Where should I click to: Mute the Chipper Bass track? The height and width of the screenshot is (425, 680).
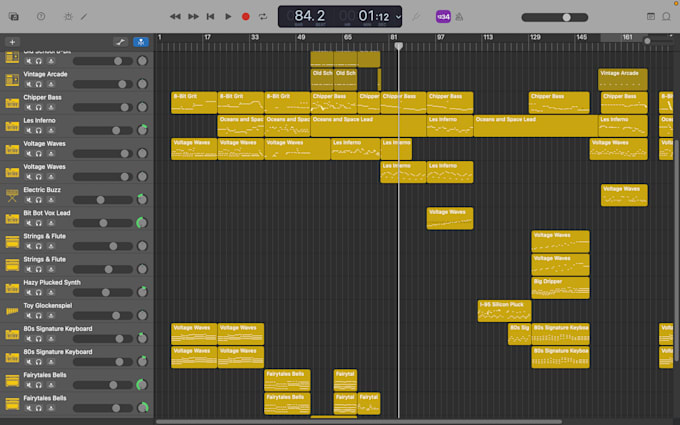(29, 107)
